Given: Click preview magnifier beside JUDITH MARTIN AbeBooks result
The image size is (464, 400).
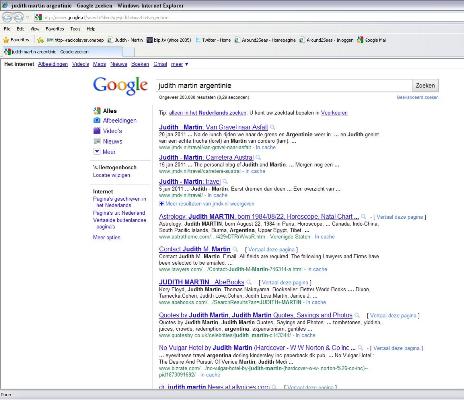Looking at the screenshot, I should click(249, 282).
